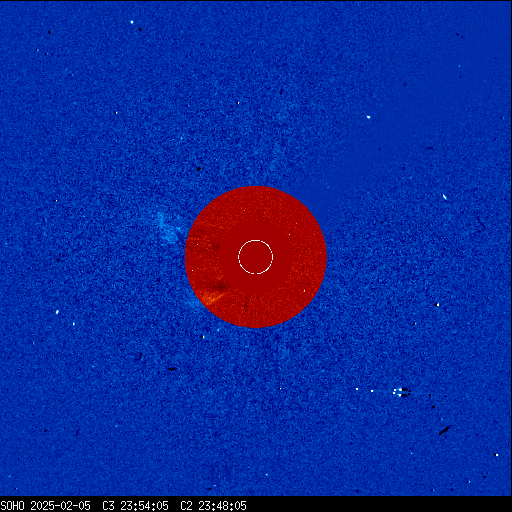Click the SOHO label in the caption bar
This screenshot has width=512, height=512.
click(13, 506)
